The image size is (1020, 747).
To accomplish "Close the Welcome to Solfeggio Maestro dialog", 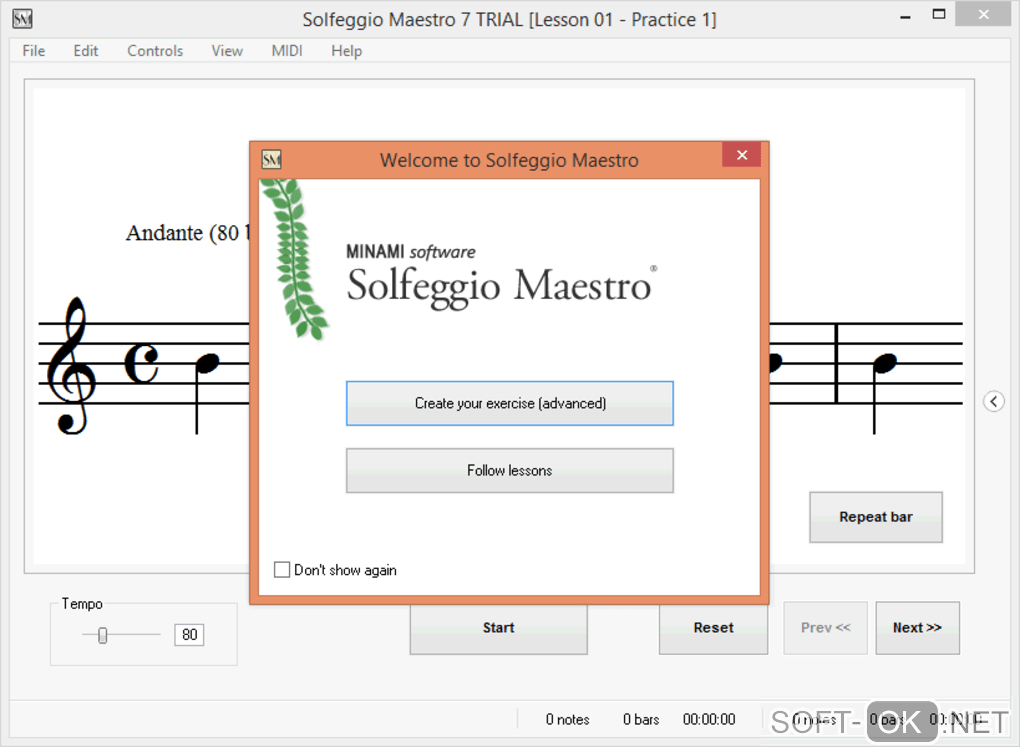I will [x=742, y=155].
